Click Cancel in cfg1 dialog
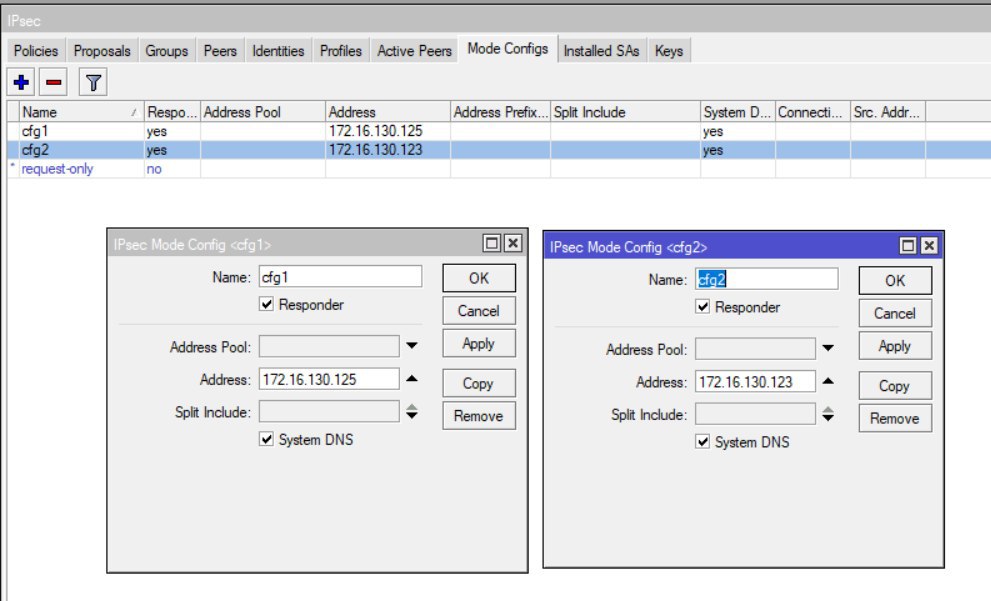Image resolution: width=991 pixels, height=601 pixels. point(478,311)
